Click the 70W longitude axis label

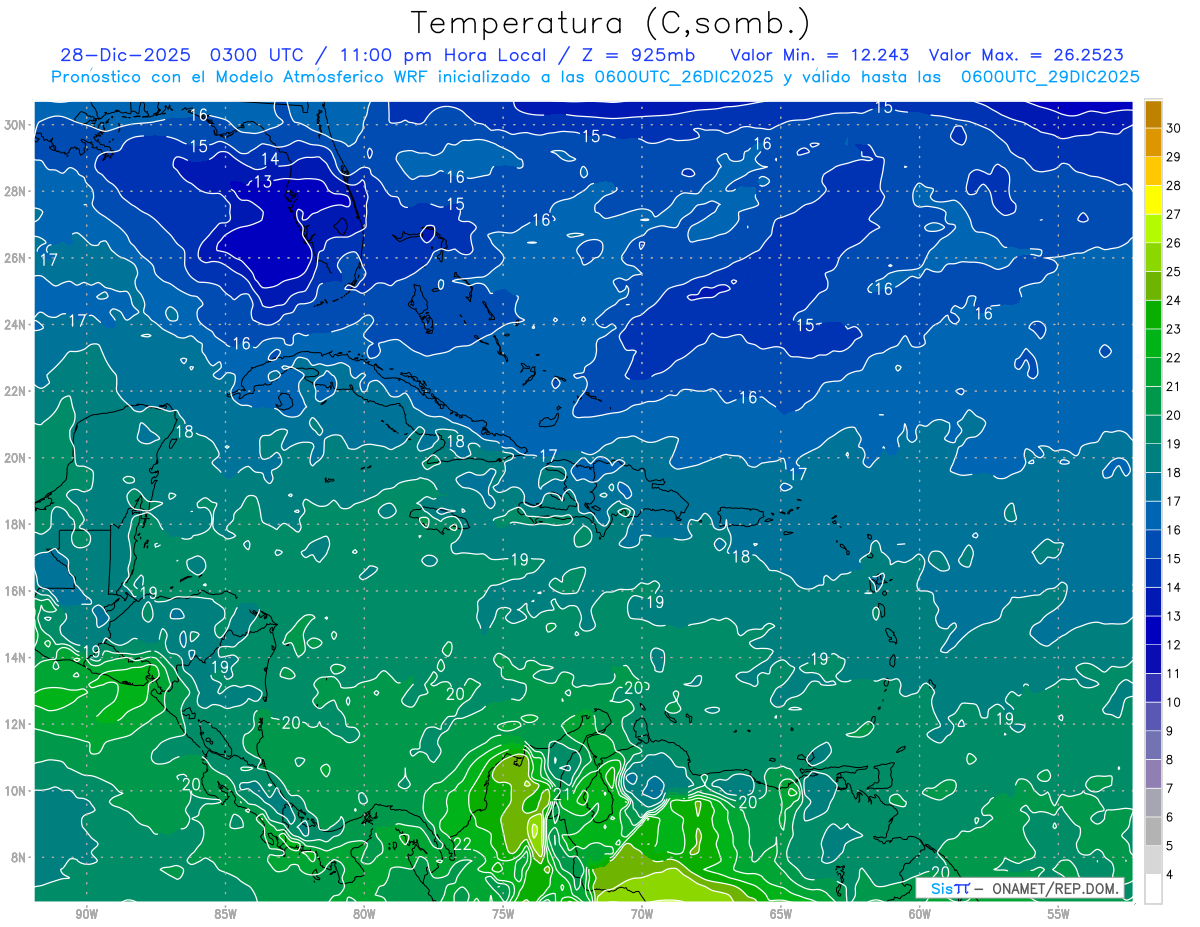[642, 914]
